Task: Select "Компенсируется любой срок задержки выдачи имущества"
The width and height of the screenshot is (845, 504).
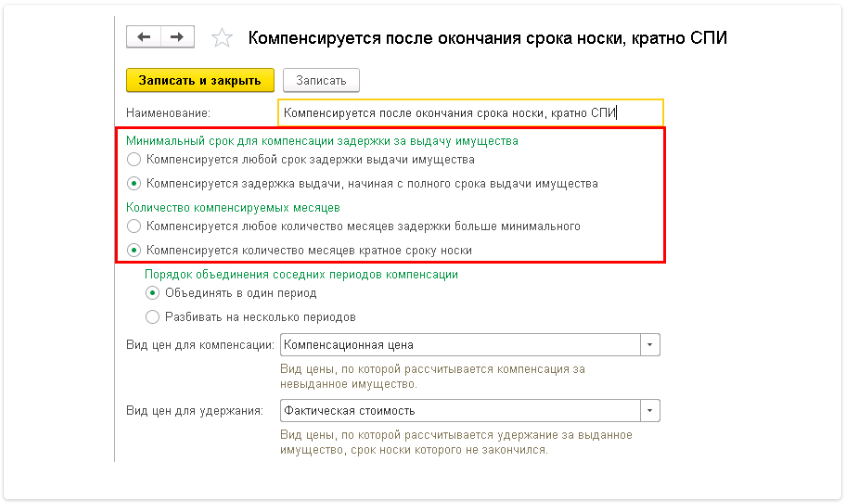Action: (x=133, y=159)
